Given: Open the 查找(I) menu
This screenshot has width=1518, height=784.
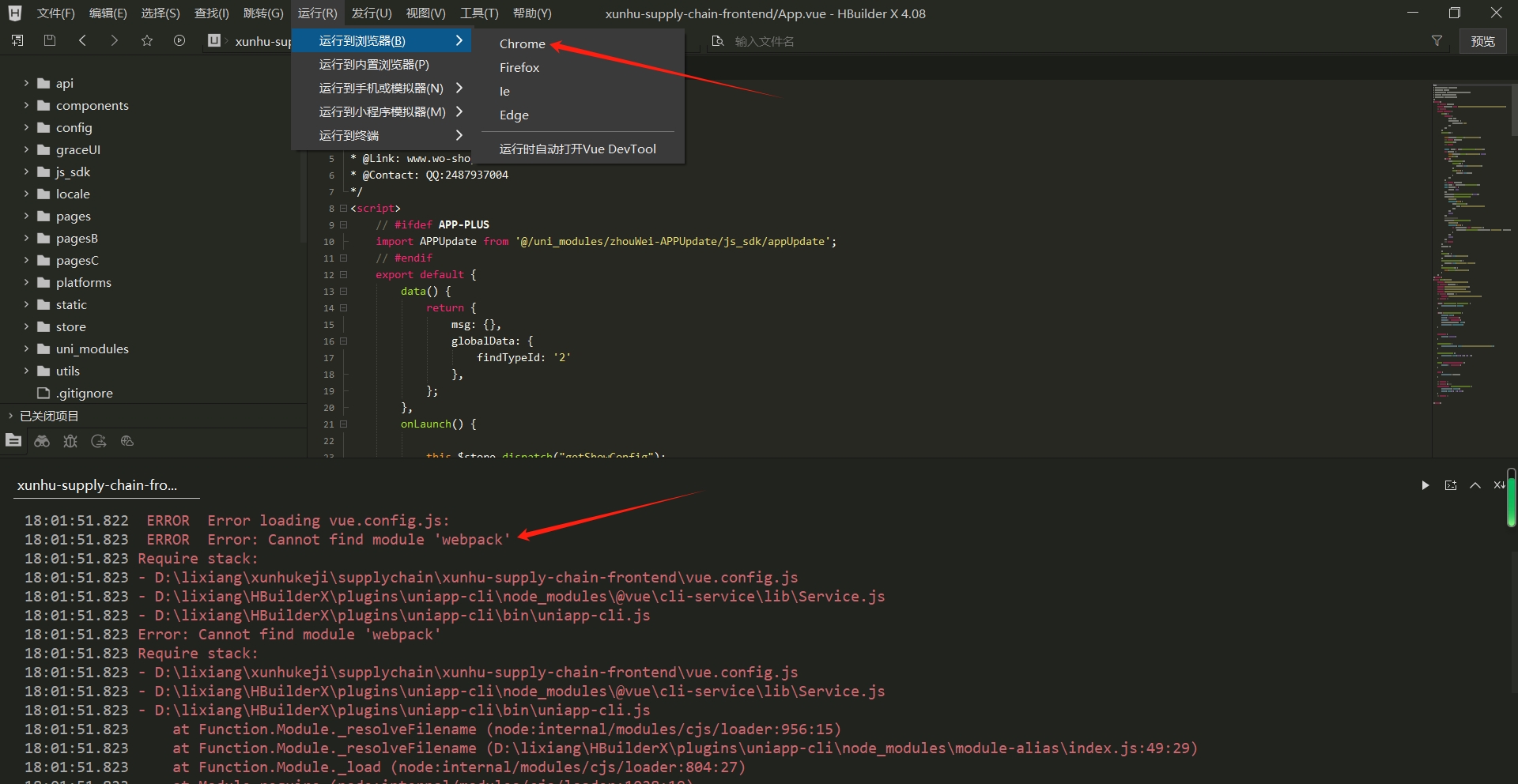Looking at the screenshot, I should [x=212, y=13].
